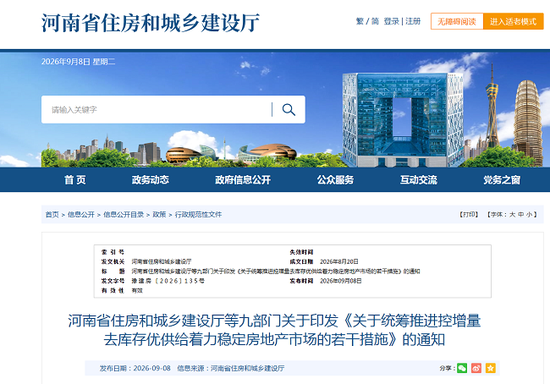The height and width of the screenshot is (384, 550).
Task: Set font size to 中
Action: [521, 214]
